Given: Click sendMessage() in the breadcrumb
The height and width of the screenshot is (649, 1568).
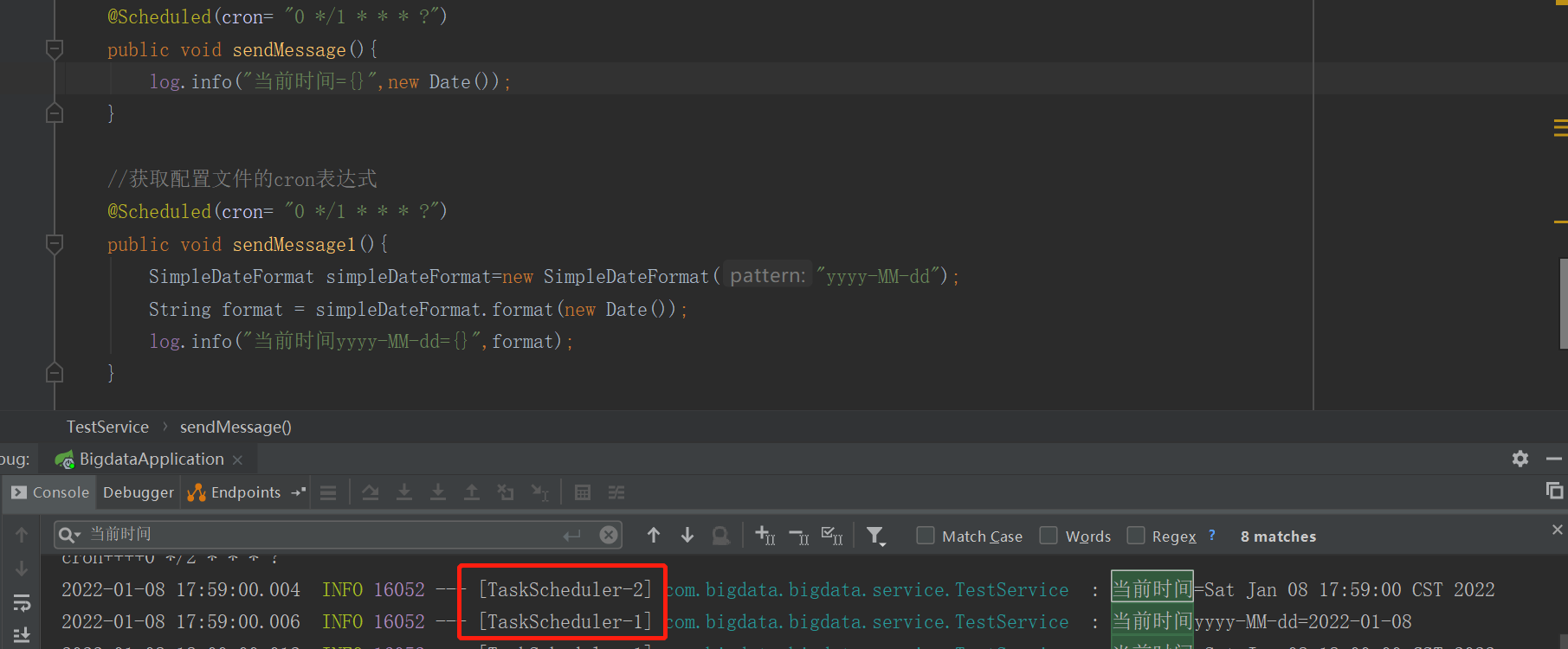Looking at the screenshot, I should [236, 427].
